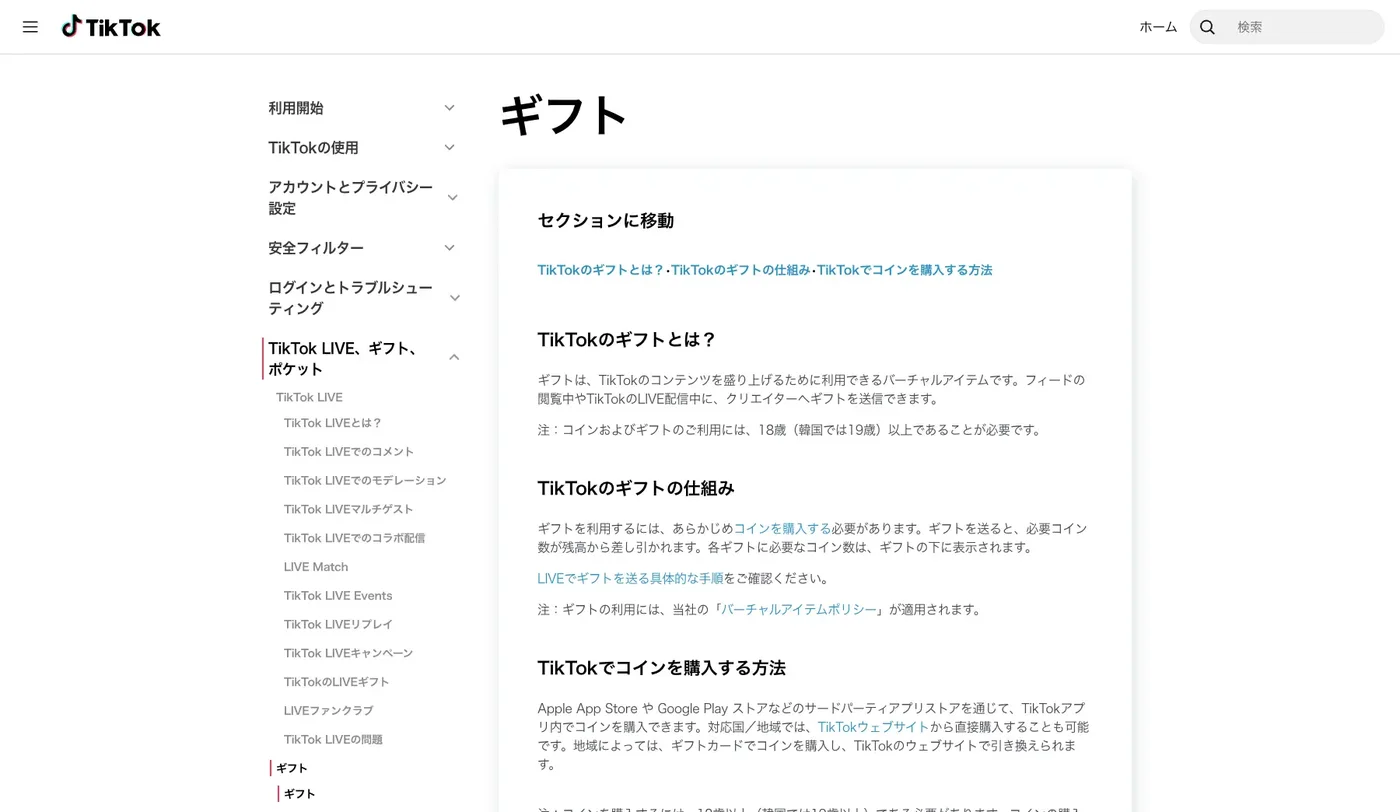1400x812 pixels.
Task: Open TikTok LIVEでのコメント page
Action: 349,452
